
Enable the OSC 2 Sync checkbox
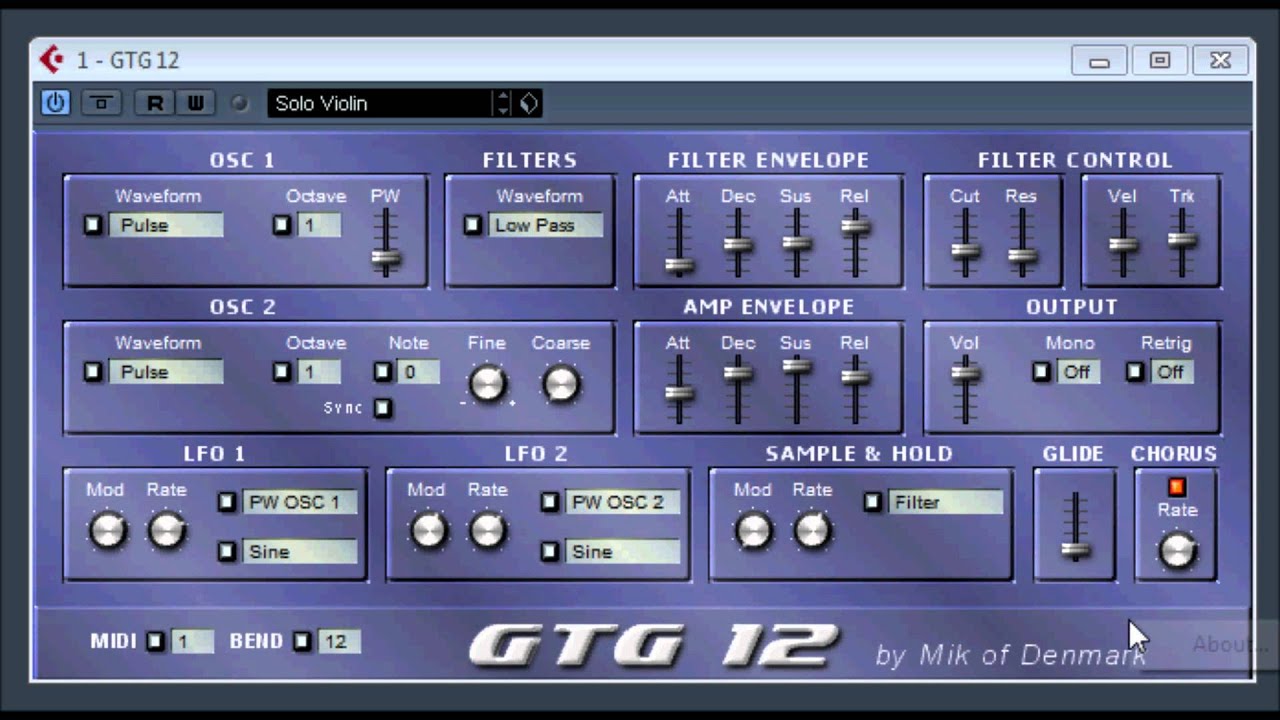point(383,408)
